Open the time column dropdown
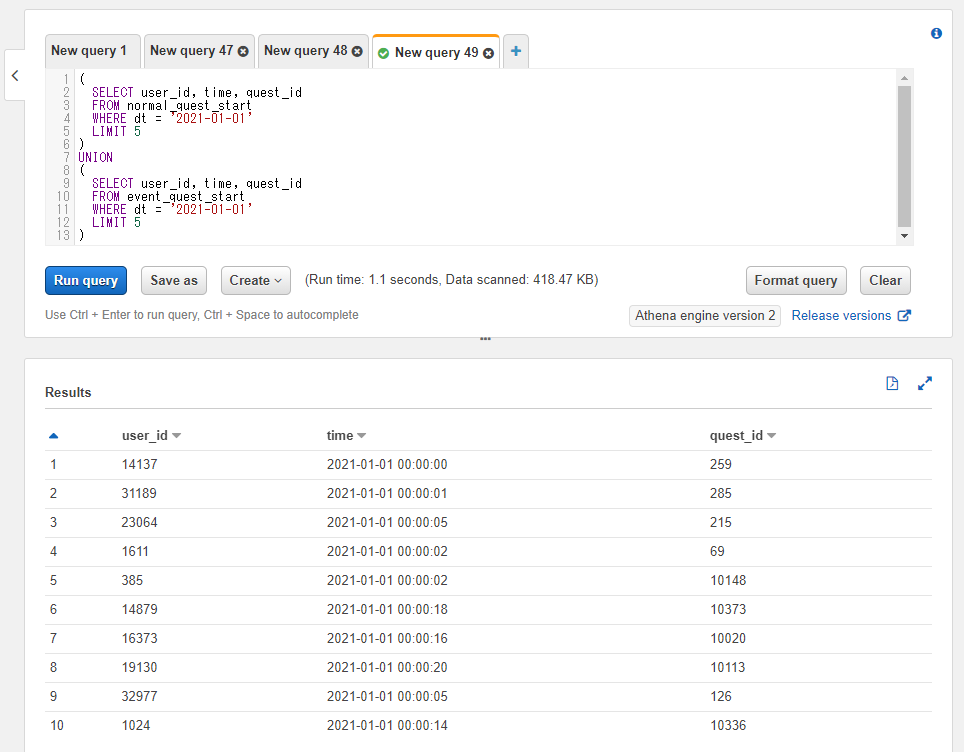964x752 pixels. [362, 436]
